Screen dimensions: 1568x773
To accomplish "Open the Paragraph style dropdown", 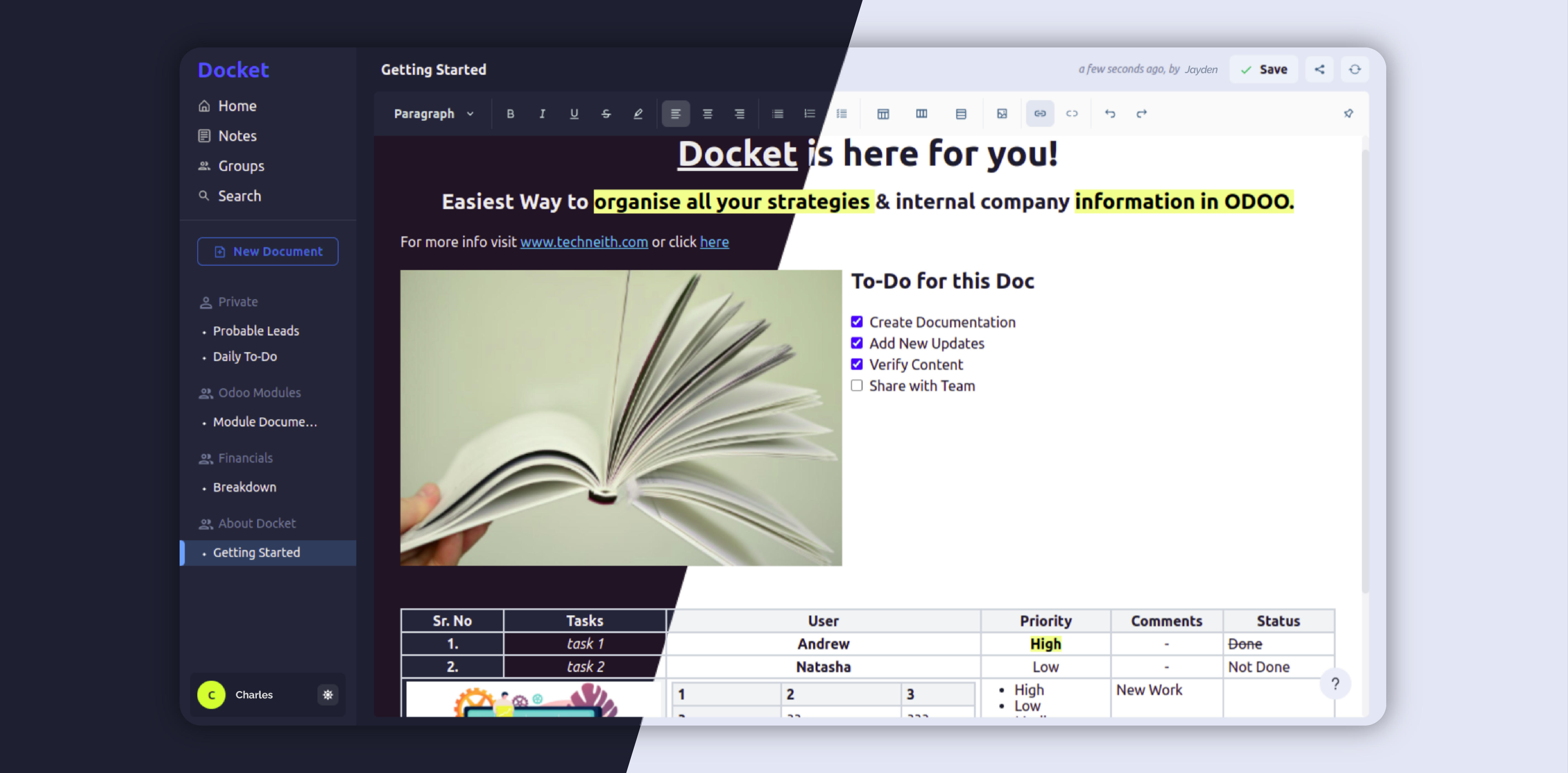I will pos(433,114).
